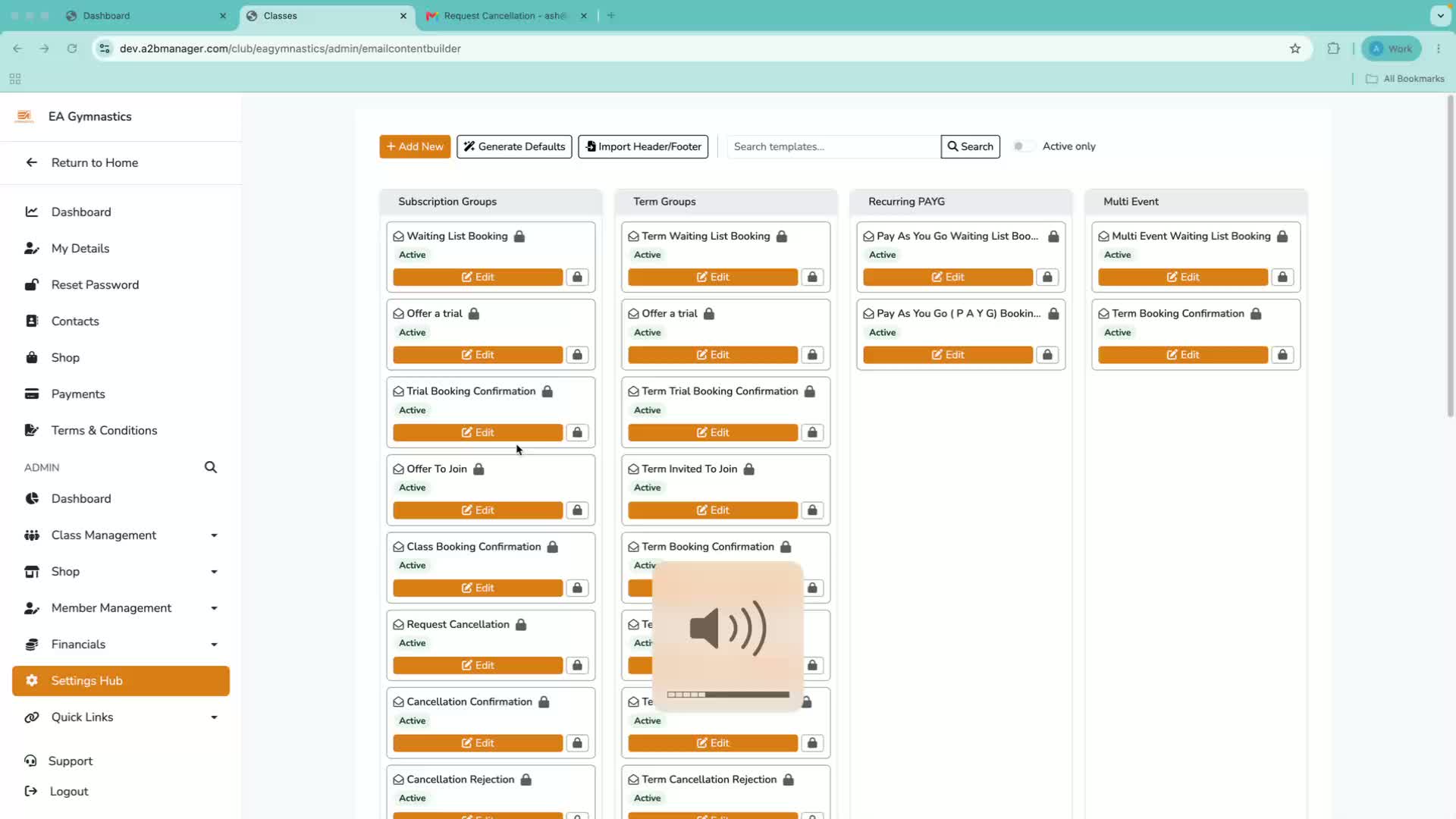Click lock button on Request Cancellation card
The width and height of the screenshot is (1456, 819).
pos(577,666)
